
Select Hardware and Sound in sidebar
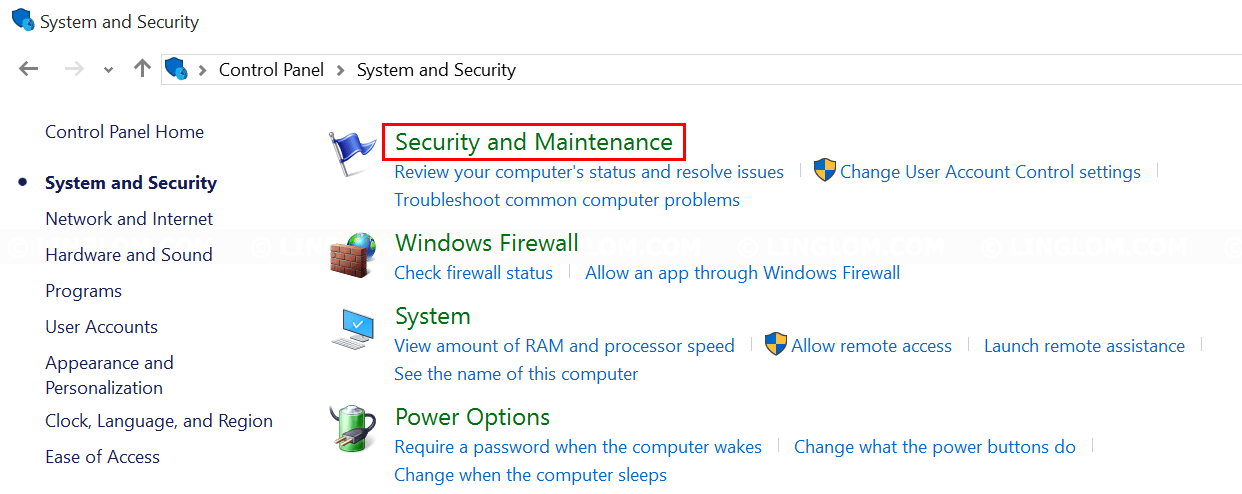[129, 255]
